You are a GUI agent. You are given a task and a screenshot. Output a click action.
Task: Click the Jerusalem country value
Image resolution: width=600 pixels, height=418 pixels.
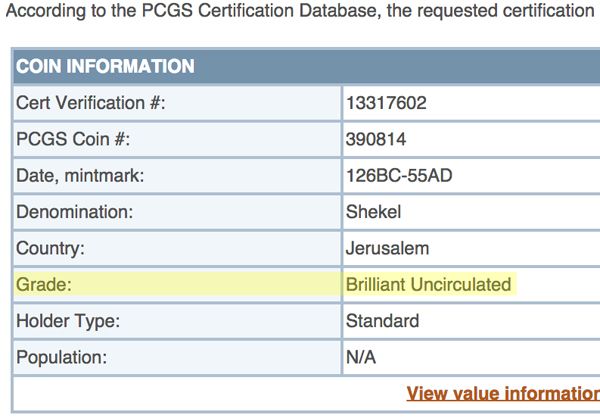point(387,248)
